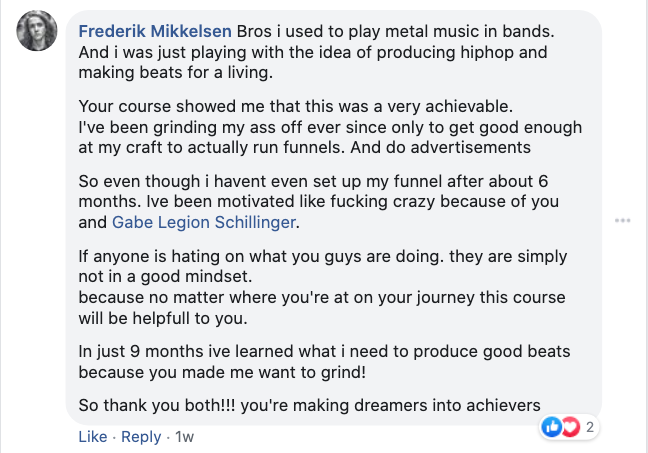Click the 'So even though i havent' line
Viewport: 648px width, 453px height.
pyautogui.click(x=313, y=181)
